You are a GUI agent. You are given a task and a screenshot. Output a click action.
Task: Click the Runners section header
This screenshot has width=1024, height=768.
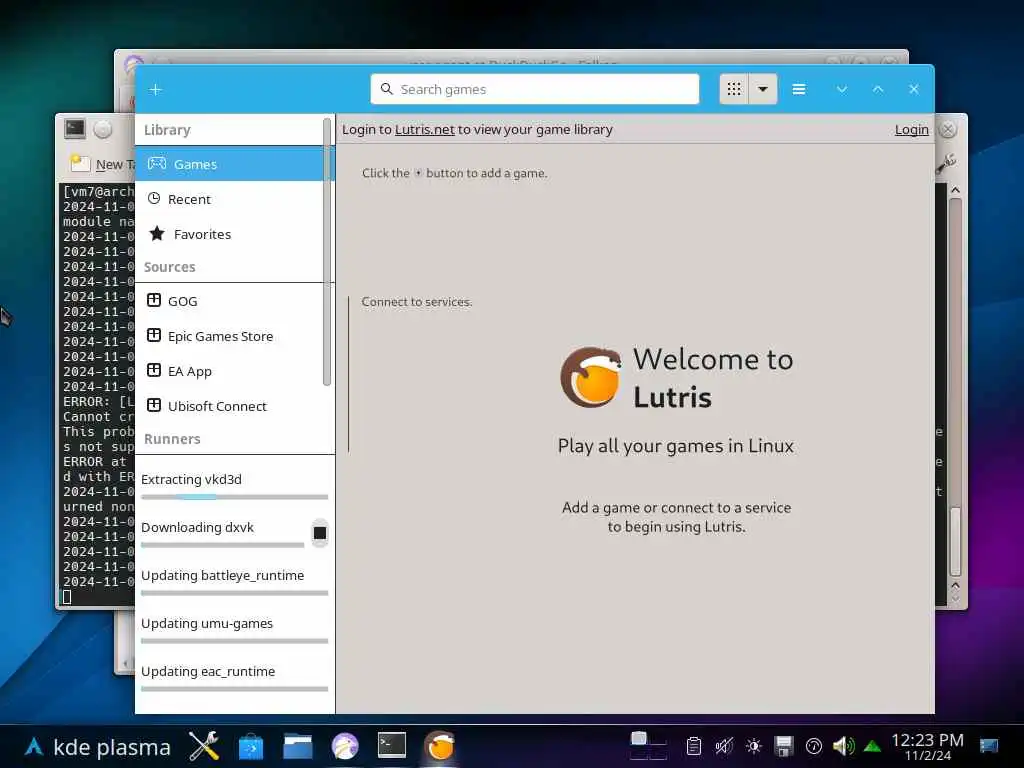[172, 439]
